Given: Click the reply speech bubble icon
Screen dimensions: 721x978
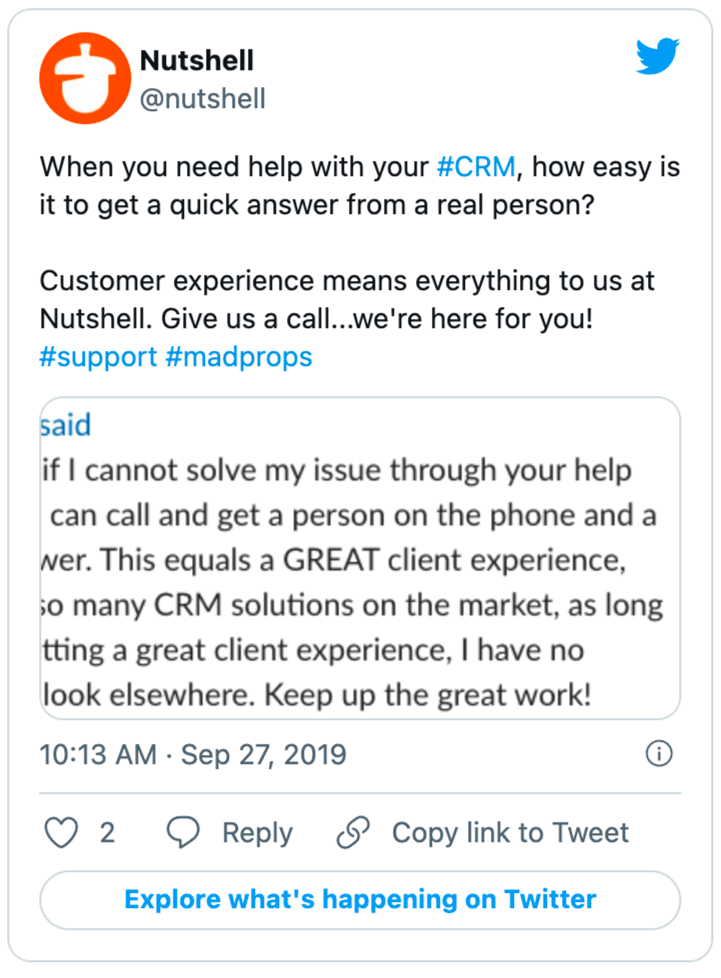Looking at the screenshot, I should pos(183,832).
